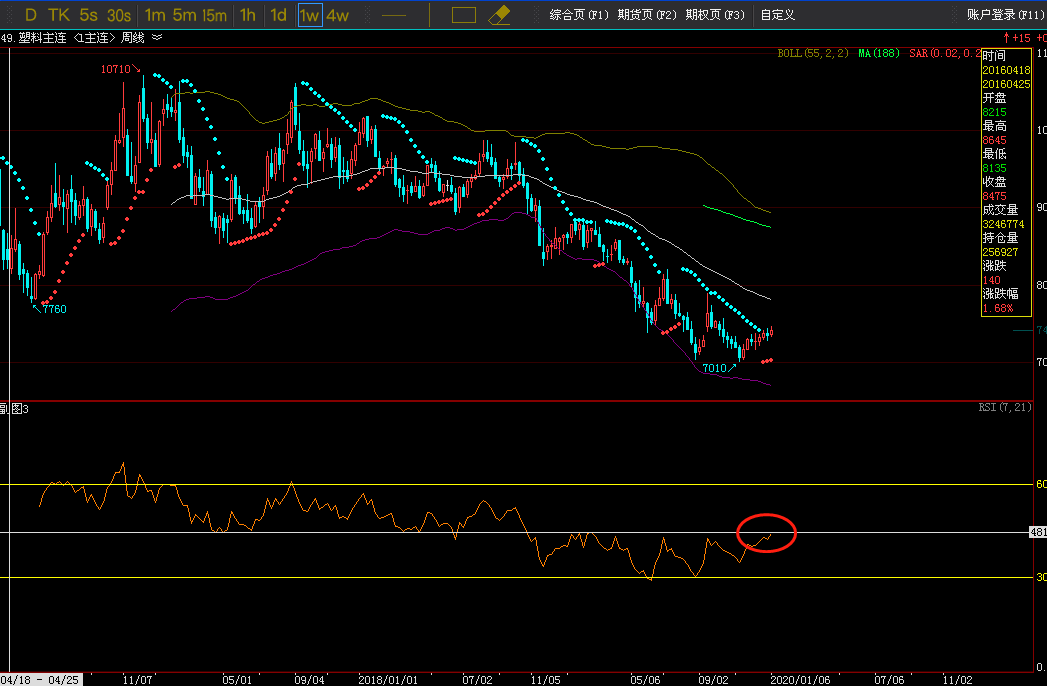Click the 04/18 - 04/25 date range label
Viewport: 1047px width, 686px height.
point(40,679)
